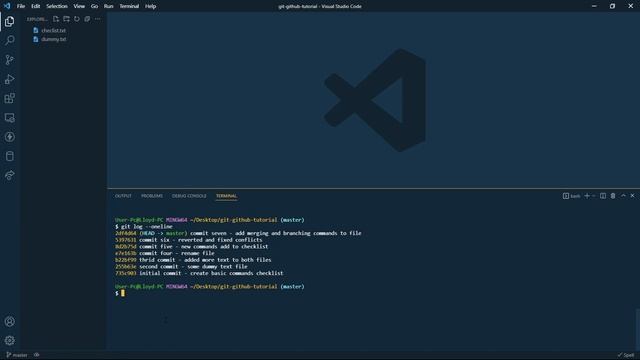Open the View menu
Image resolution: width=640 pixels, height=360 pixels.
tap(79, 6)
